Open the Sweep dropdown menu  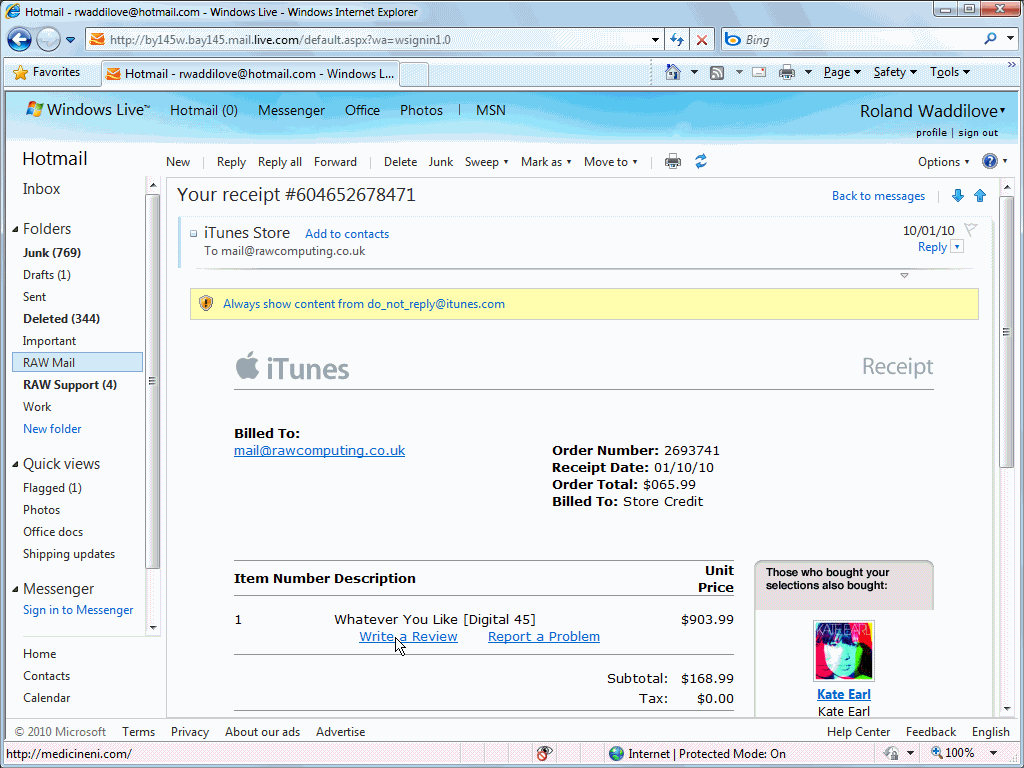point(486,162)
